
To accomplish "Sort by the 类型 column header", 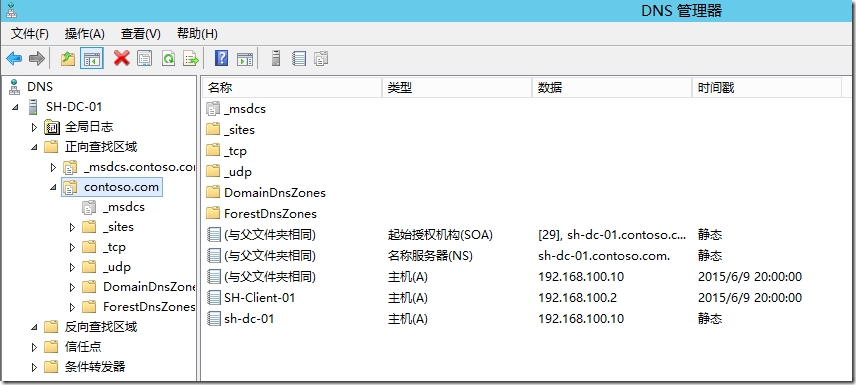I will (457, 87).
